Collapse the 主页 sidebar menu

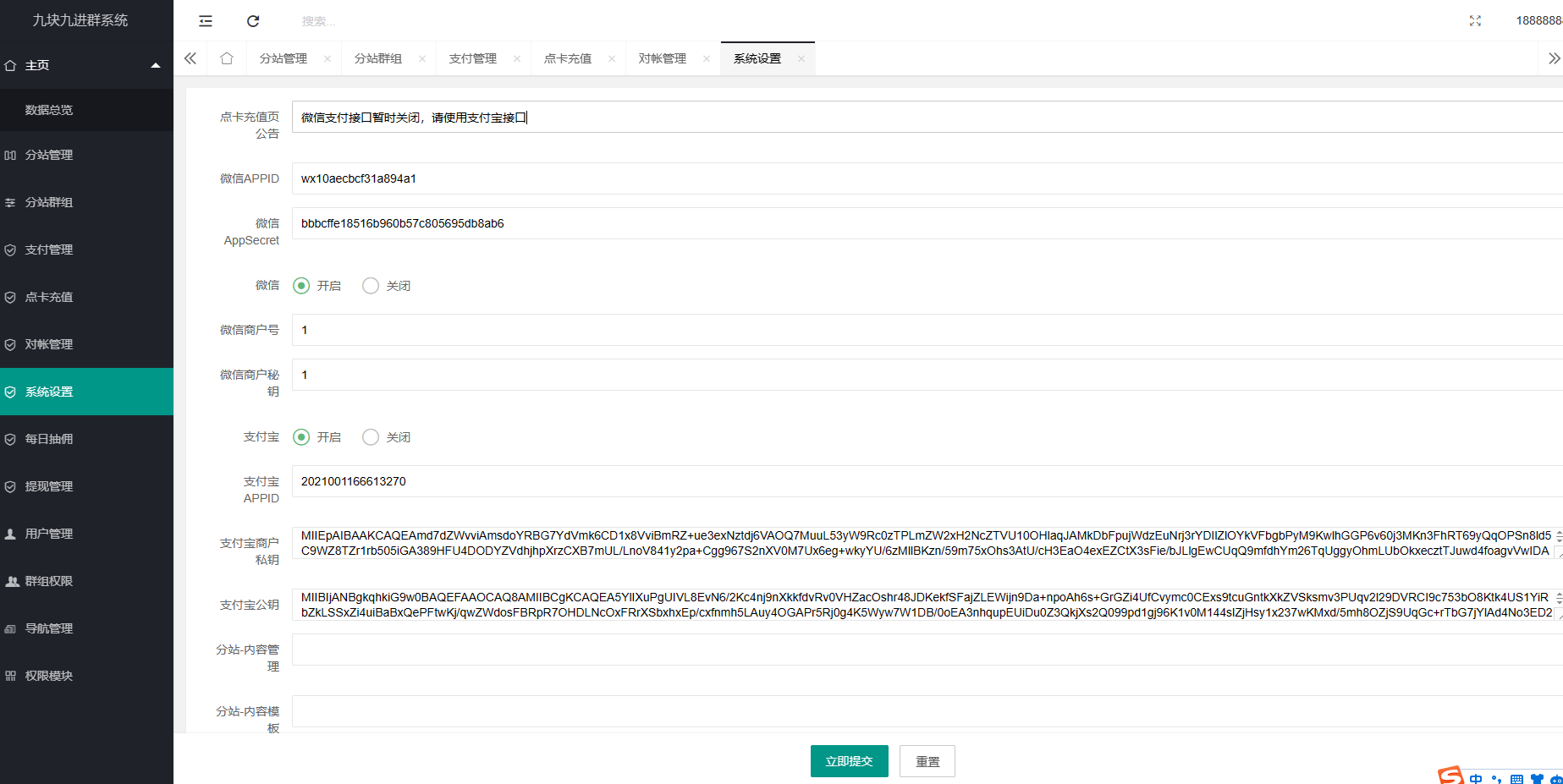tap(155, 65)
